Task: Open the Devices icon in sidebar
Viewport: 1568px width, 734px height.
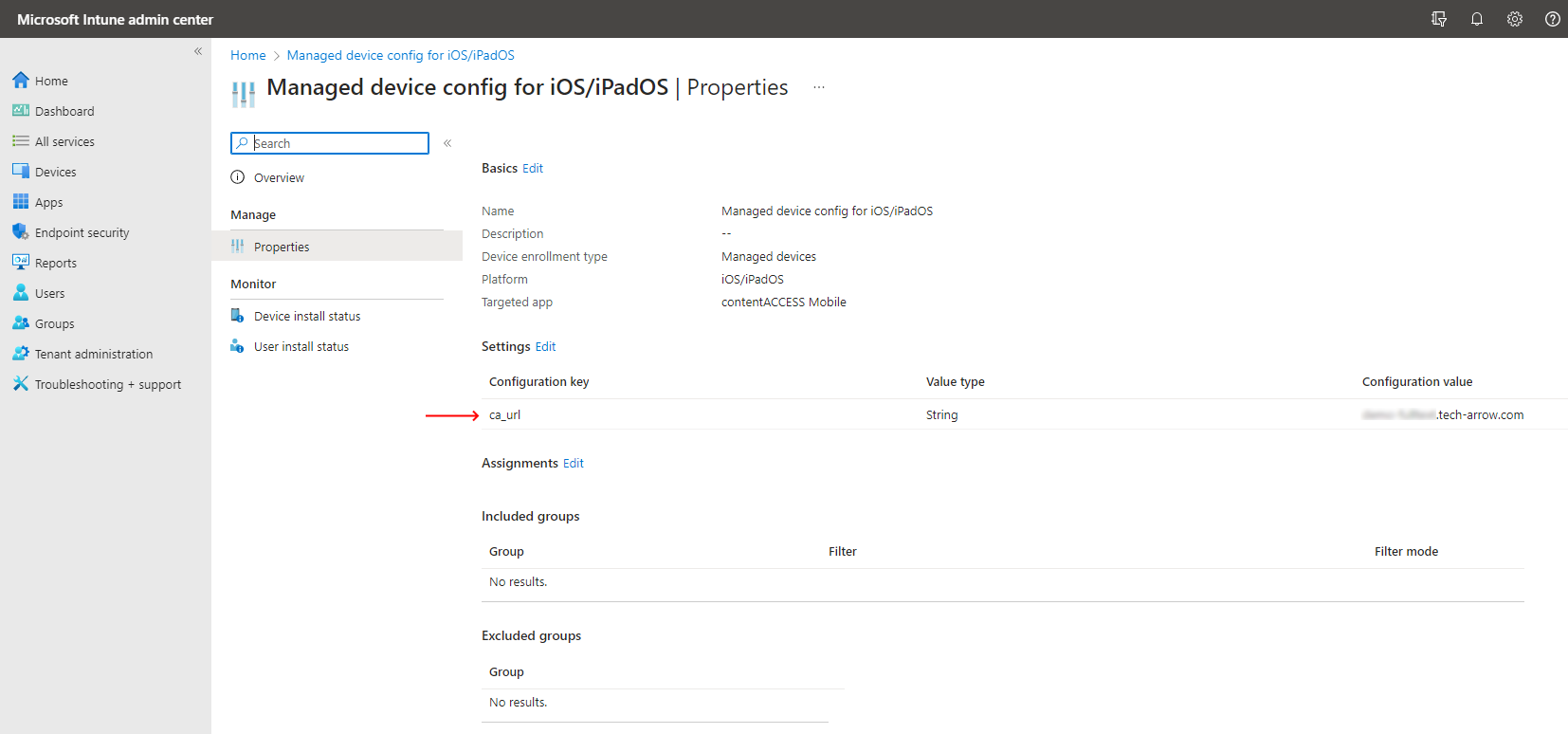Action: 21,172
